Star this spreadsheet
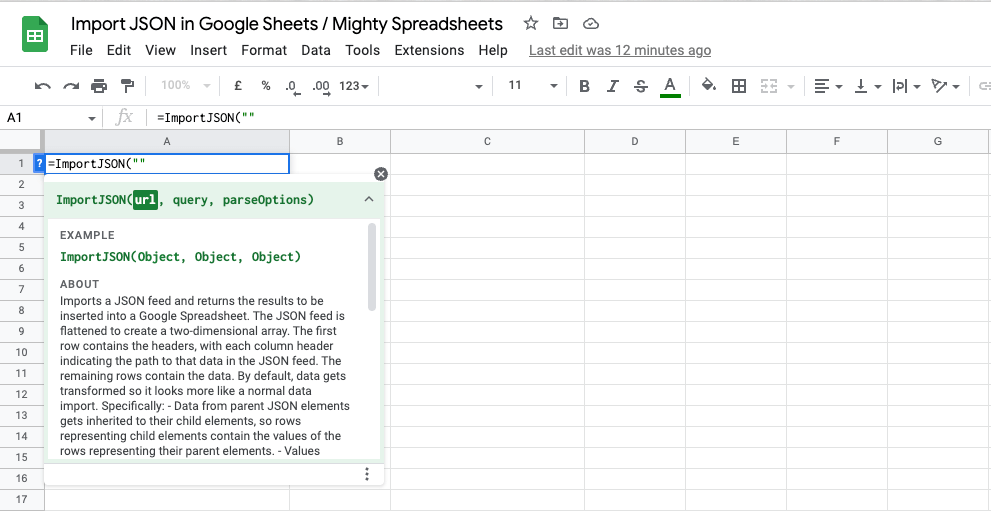 pyautogui.click(x=530, y=24)
